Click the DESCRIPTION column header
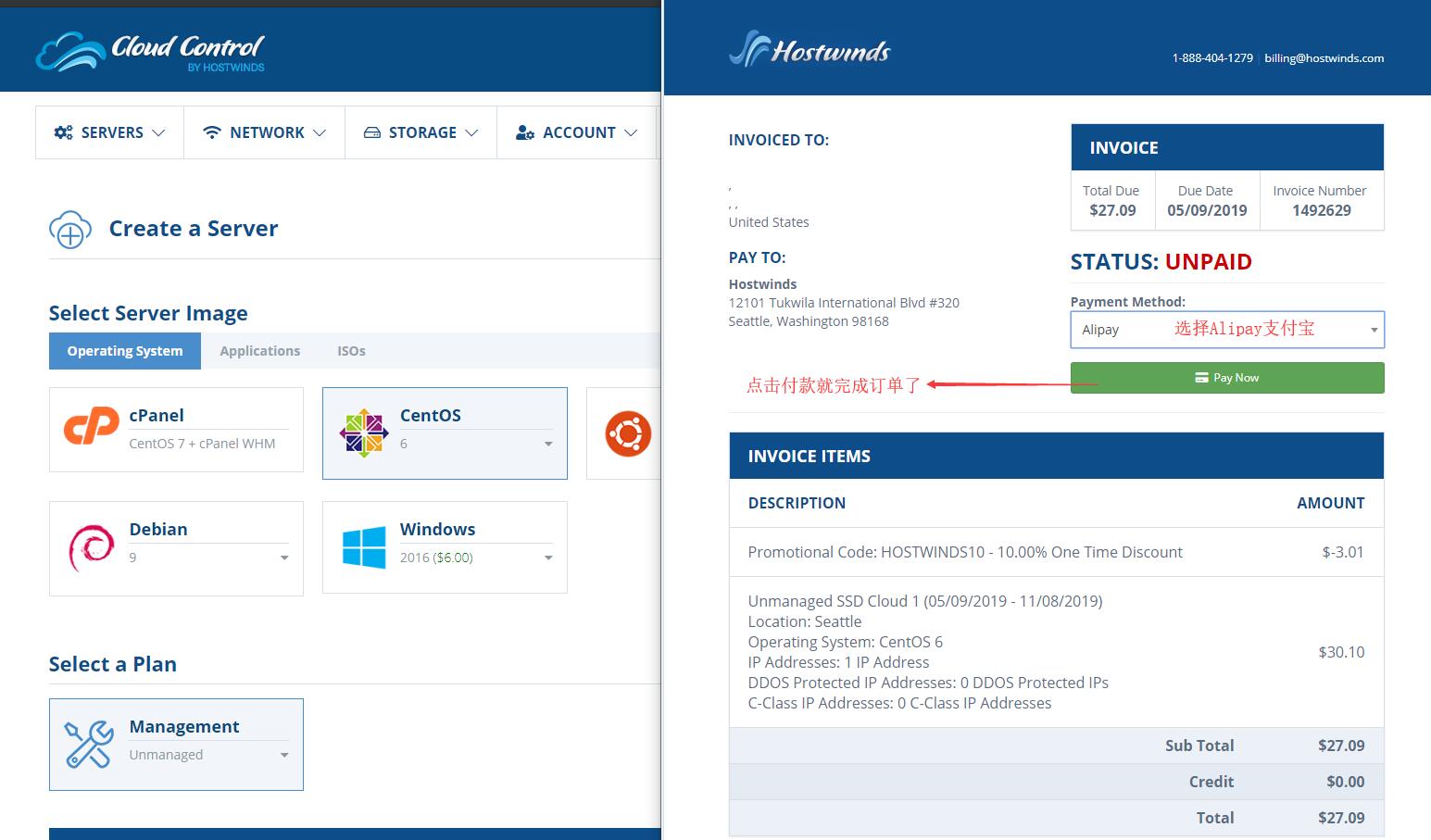The image size is (1431, 840). (797, 503)
